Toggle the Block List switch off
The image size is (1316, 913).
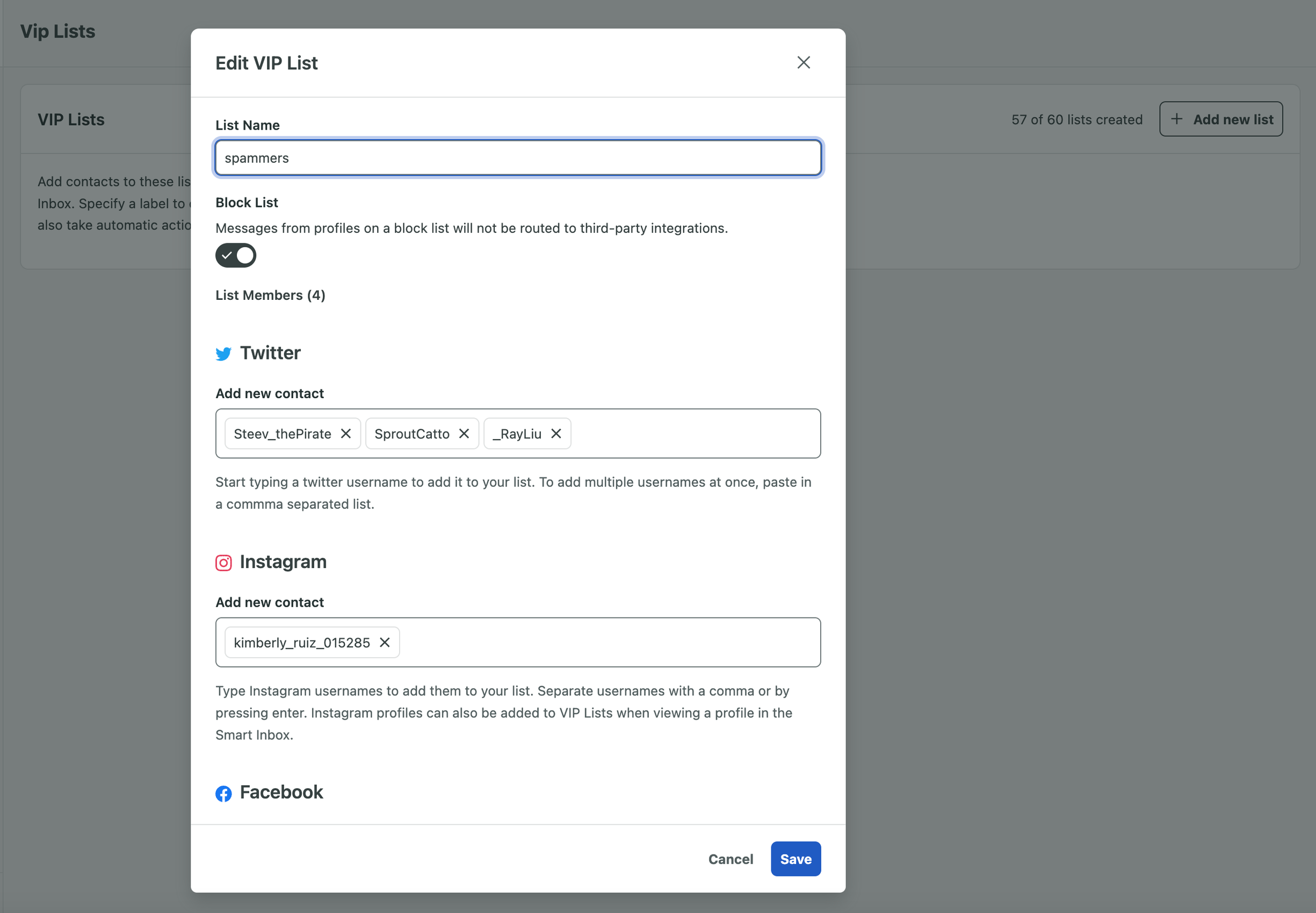click(x=235, y=255)
